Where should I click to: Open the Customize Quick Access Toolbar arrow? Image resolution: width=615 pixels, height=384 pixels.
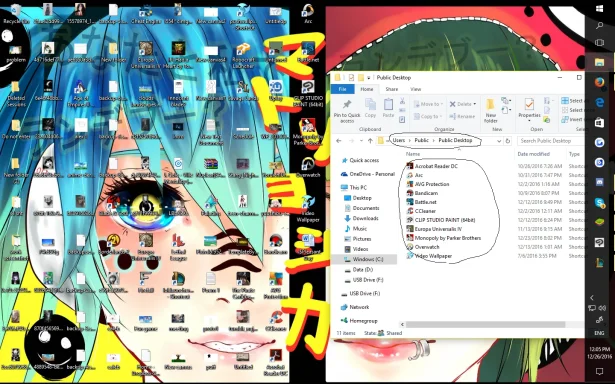tap(369, 78)
